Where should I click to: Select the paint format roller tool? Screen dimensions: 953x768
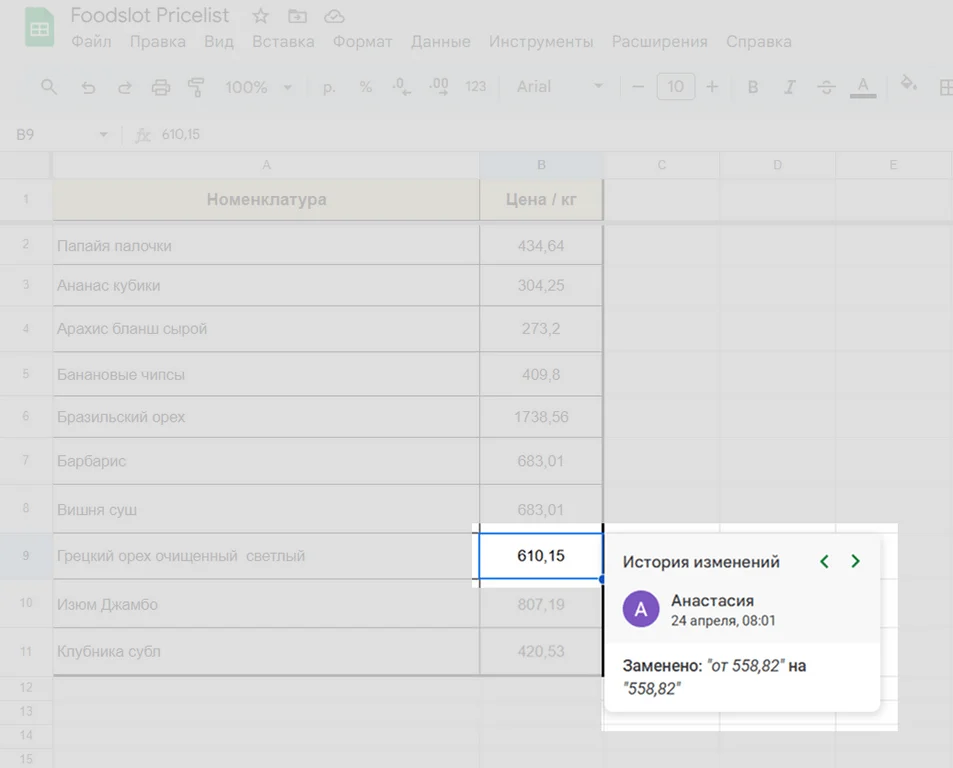pos(196,87)
